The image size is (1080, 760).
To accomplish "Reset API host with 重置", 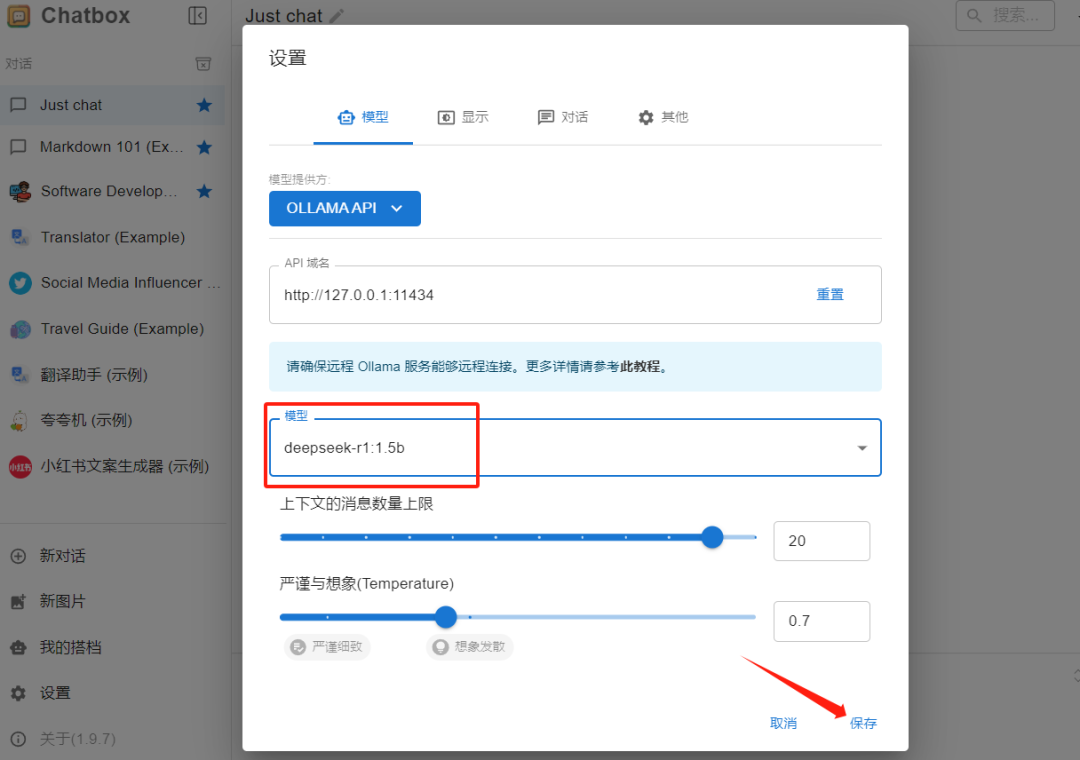I will (x=829, y=295).
